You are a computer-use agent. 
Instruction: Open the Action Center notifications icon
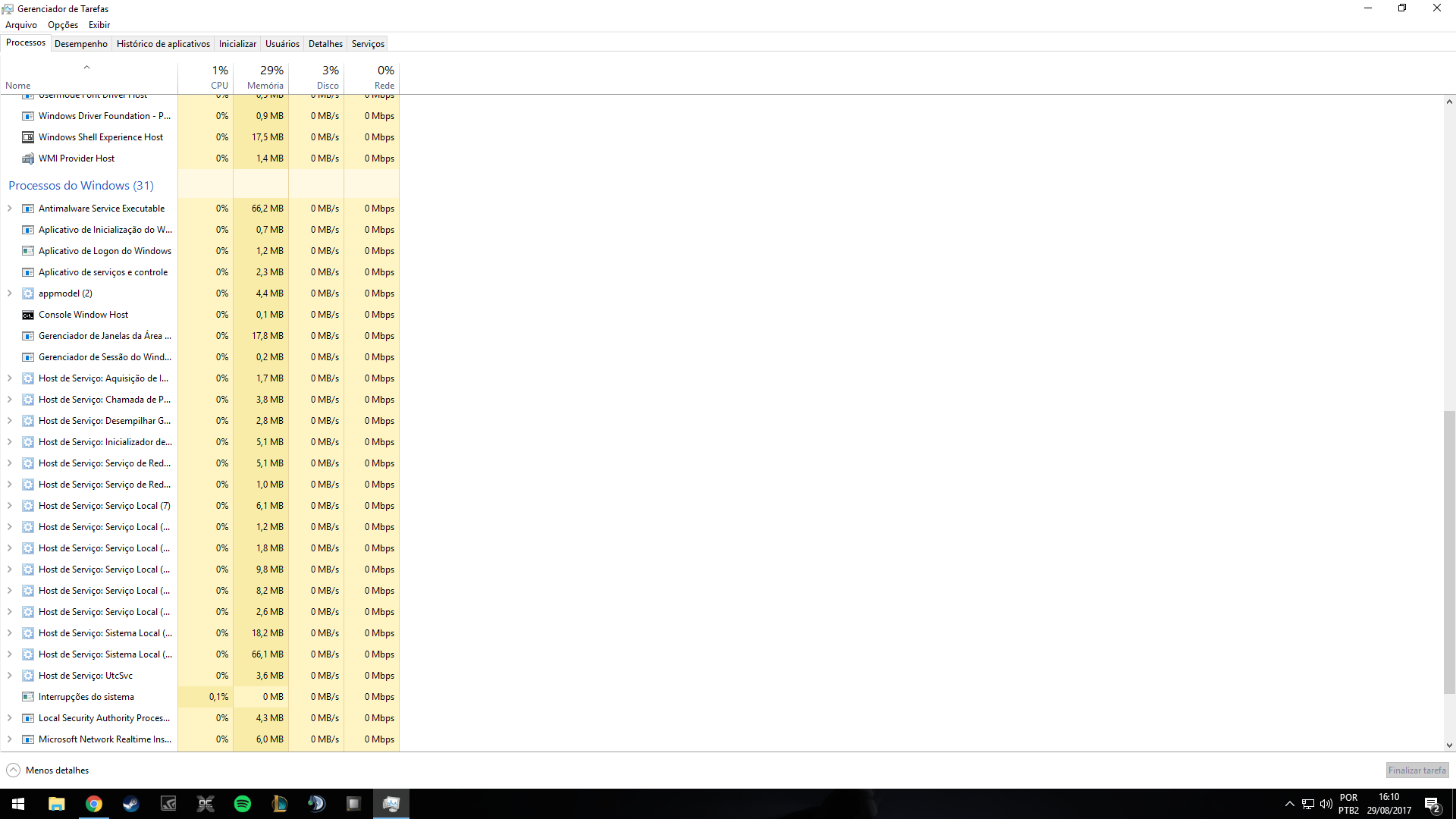(x=1432, y=805)
